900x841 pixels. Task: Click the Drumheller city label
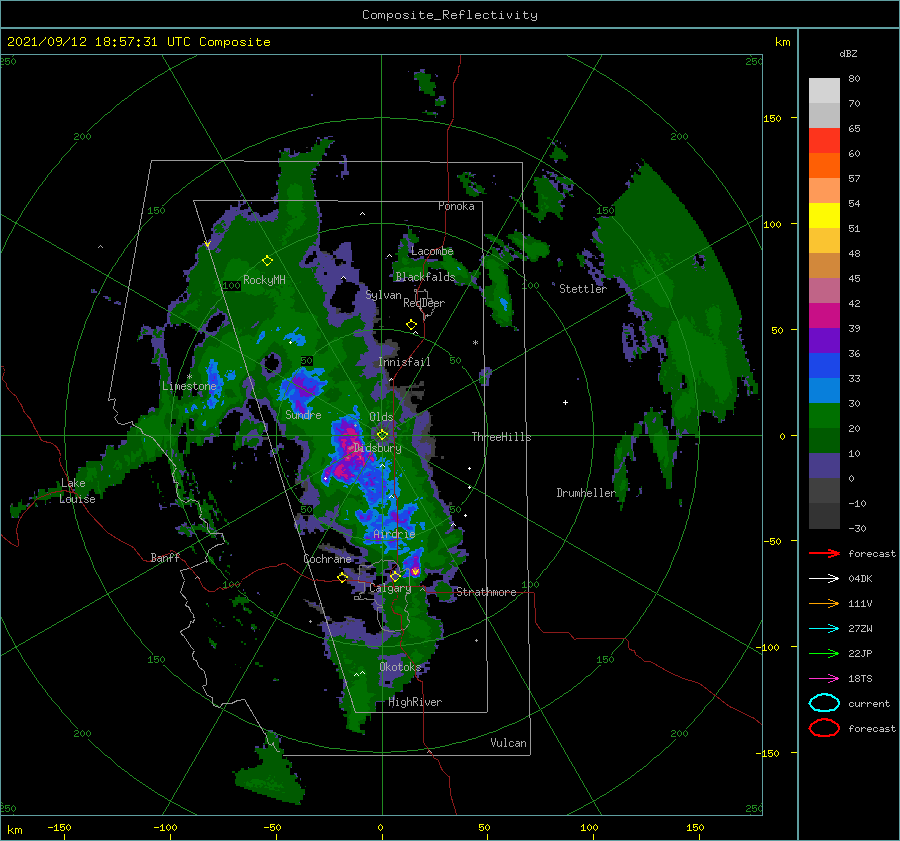pos(586,493)
